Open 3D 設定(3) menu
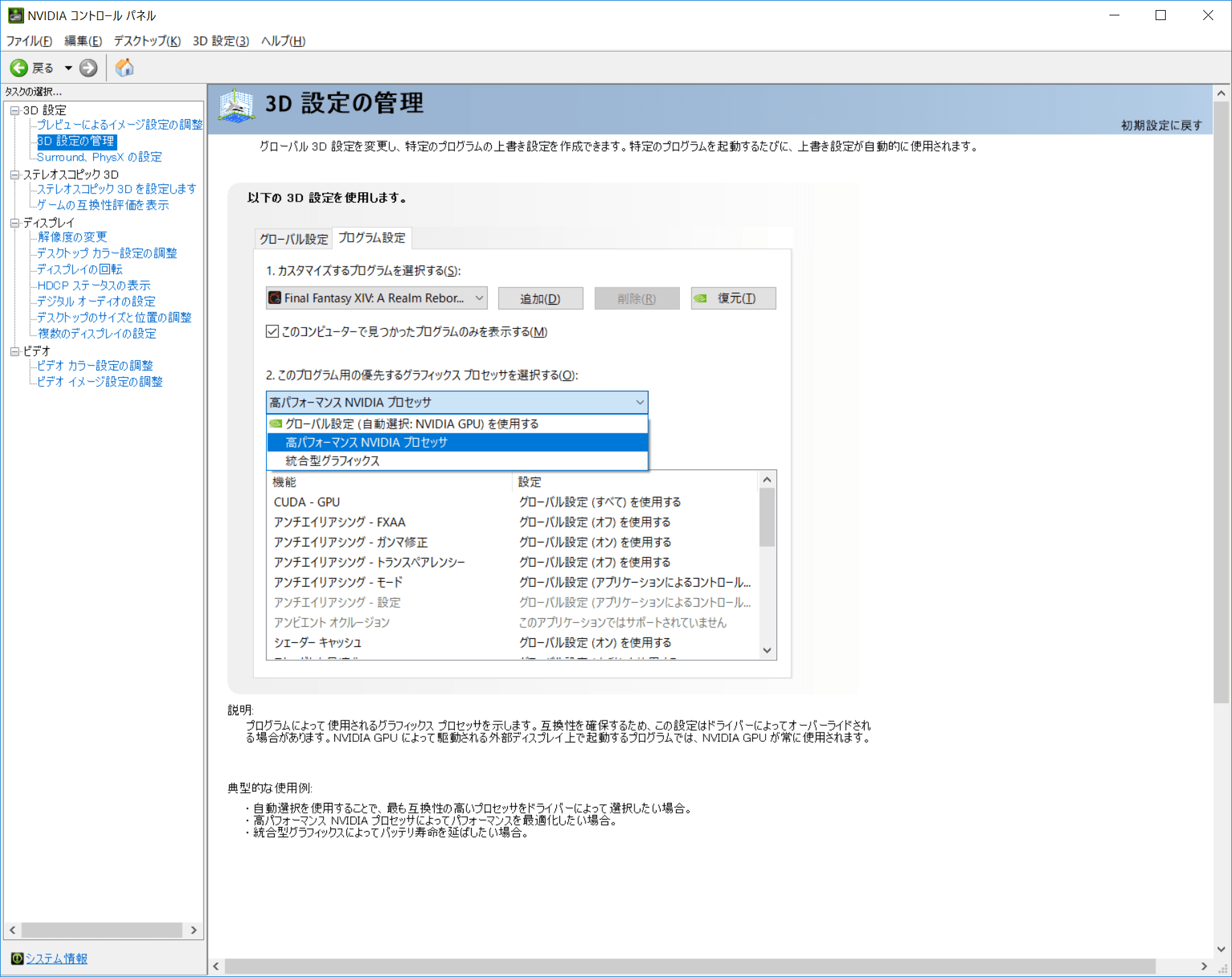 pos(221,41)
